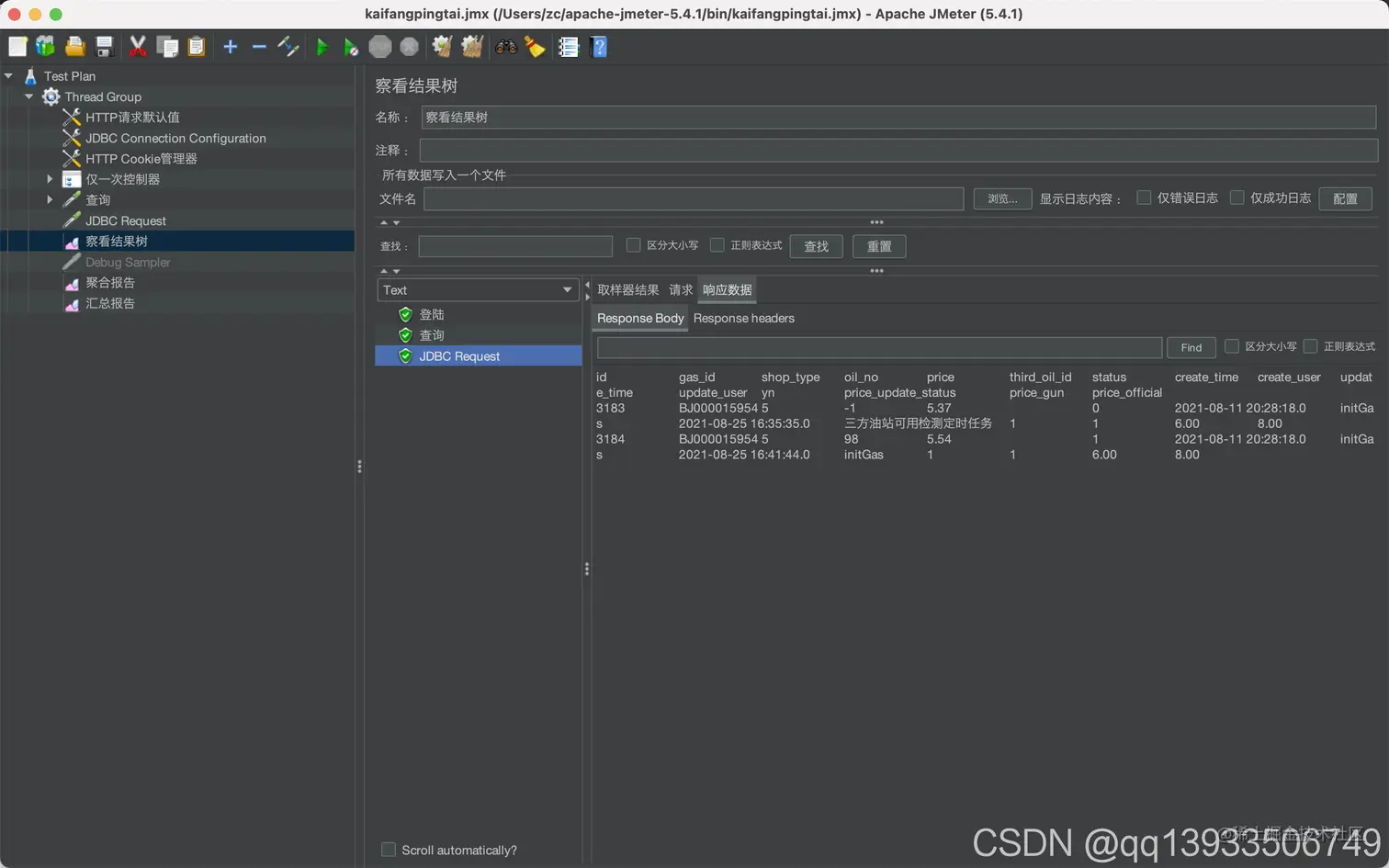Select Response headers tab
Viewport: 1389px width, 868px height.
pyautogui.click(x=744, y=319)
